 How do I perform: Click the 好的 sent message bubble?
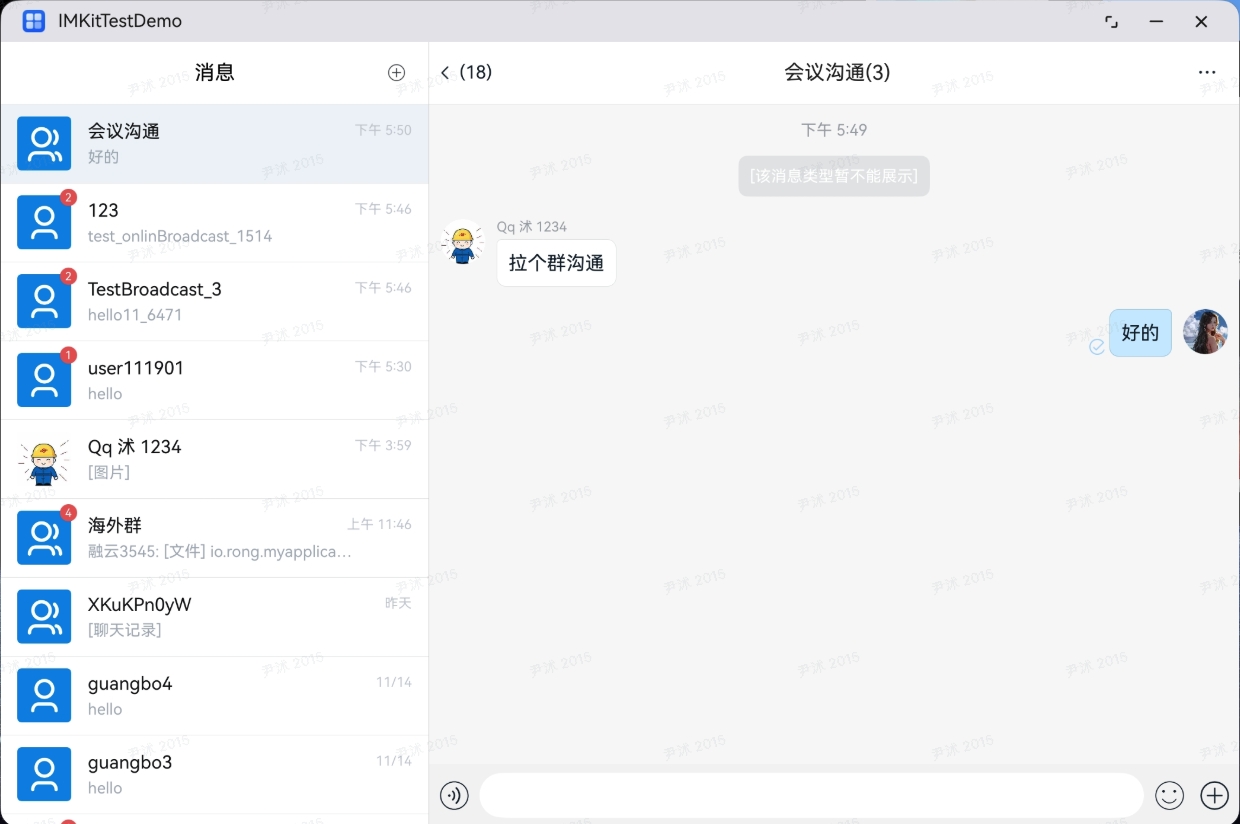point(1140,333)
